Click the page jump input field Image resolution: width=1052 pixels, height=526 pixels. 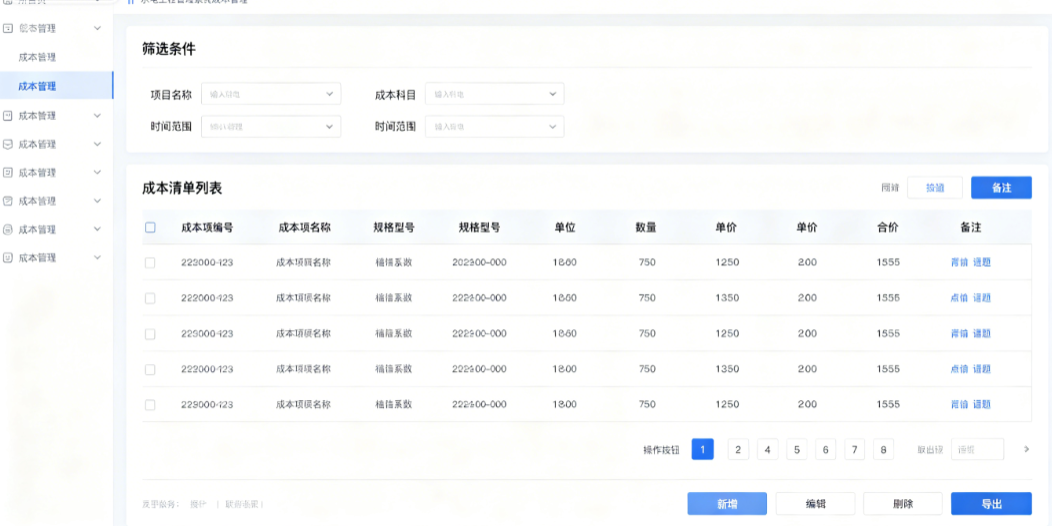tap(978, 450)
